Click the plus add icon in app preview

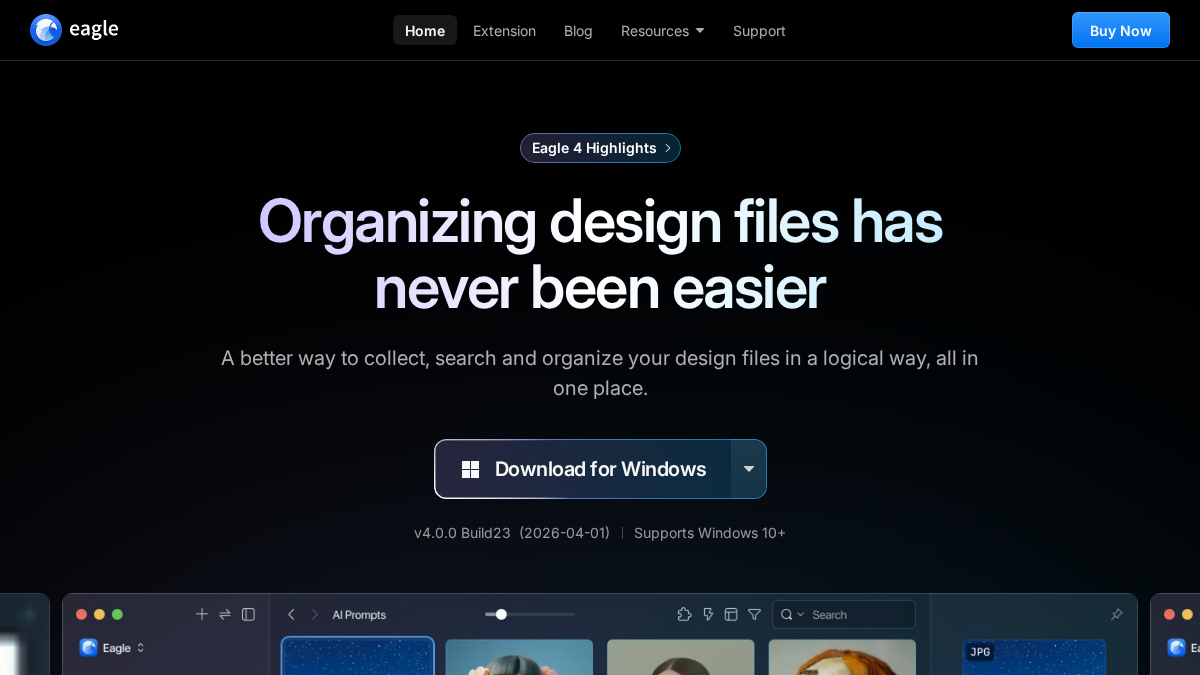click(x=202, y=614)
